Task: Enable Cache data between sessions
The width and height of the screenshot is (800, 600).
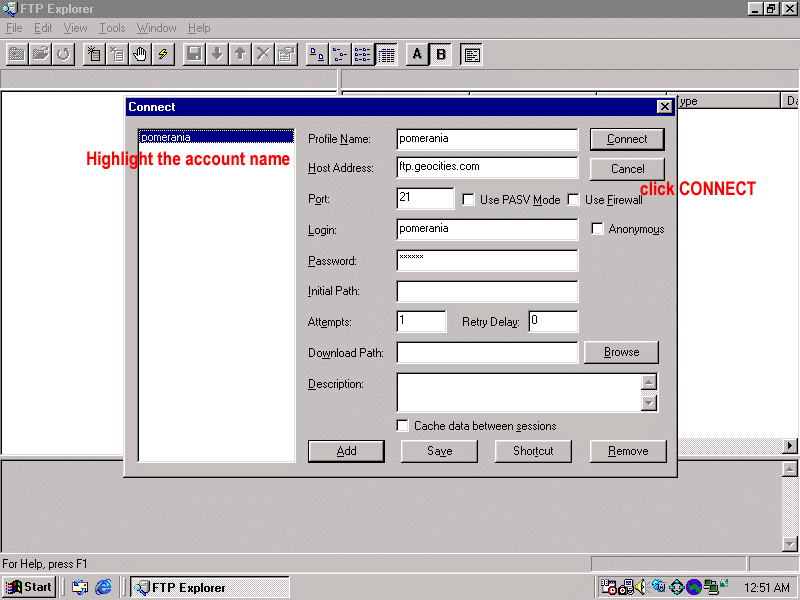Action: point(403,426)
